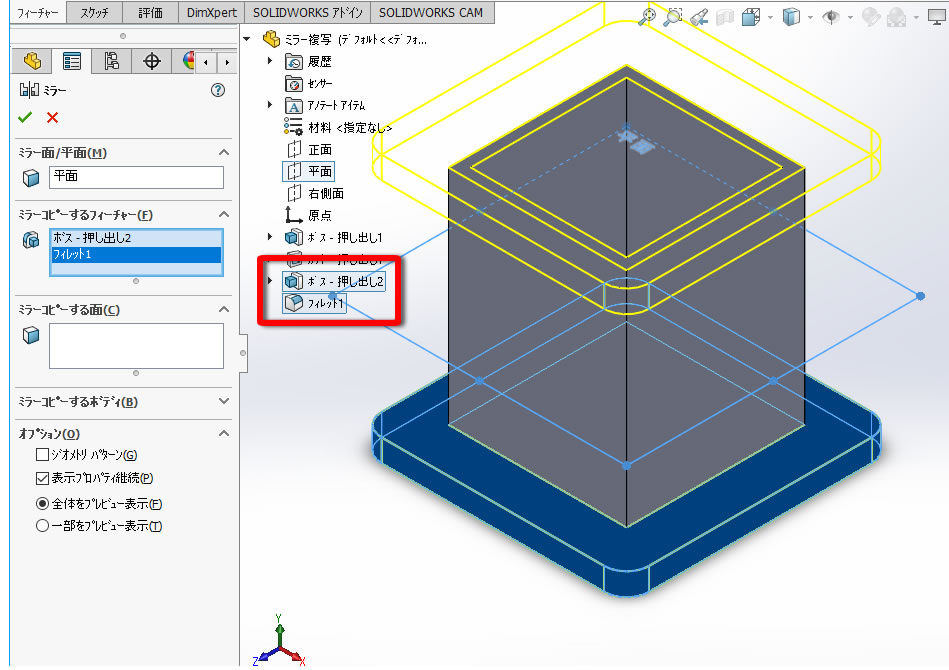Screen dimensions: 949x670
Task: Collapse ミラー面/平面 section chevron
Action: 224,153
